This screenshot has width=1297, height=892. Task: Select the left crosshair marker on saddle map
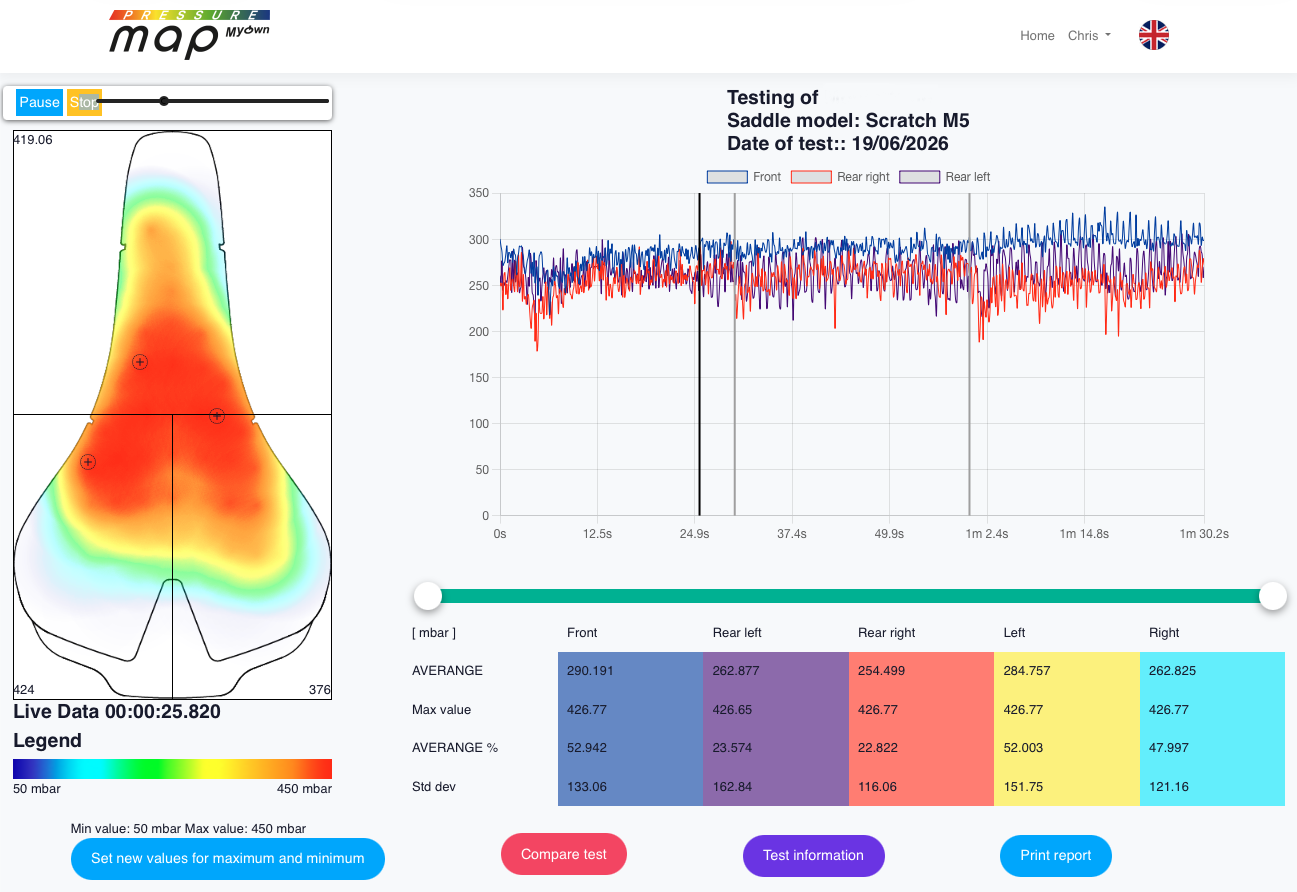88,462
